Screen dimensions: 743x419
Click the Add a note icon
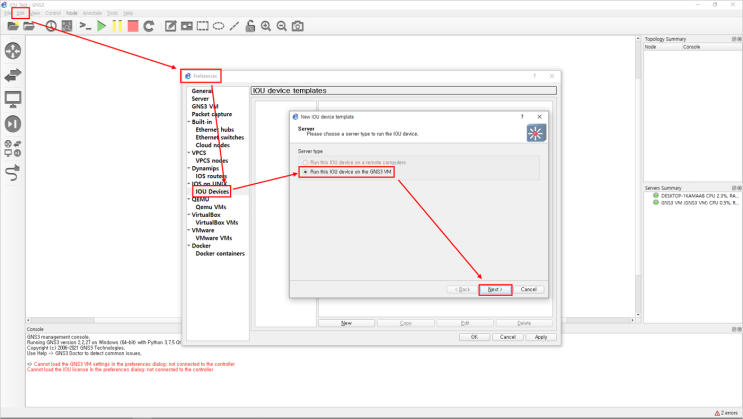pyautogui.click(x=171, y=26)
